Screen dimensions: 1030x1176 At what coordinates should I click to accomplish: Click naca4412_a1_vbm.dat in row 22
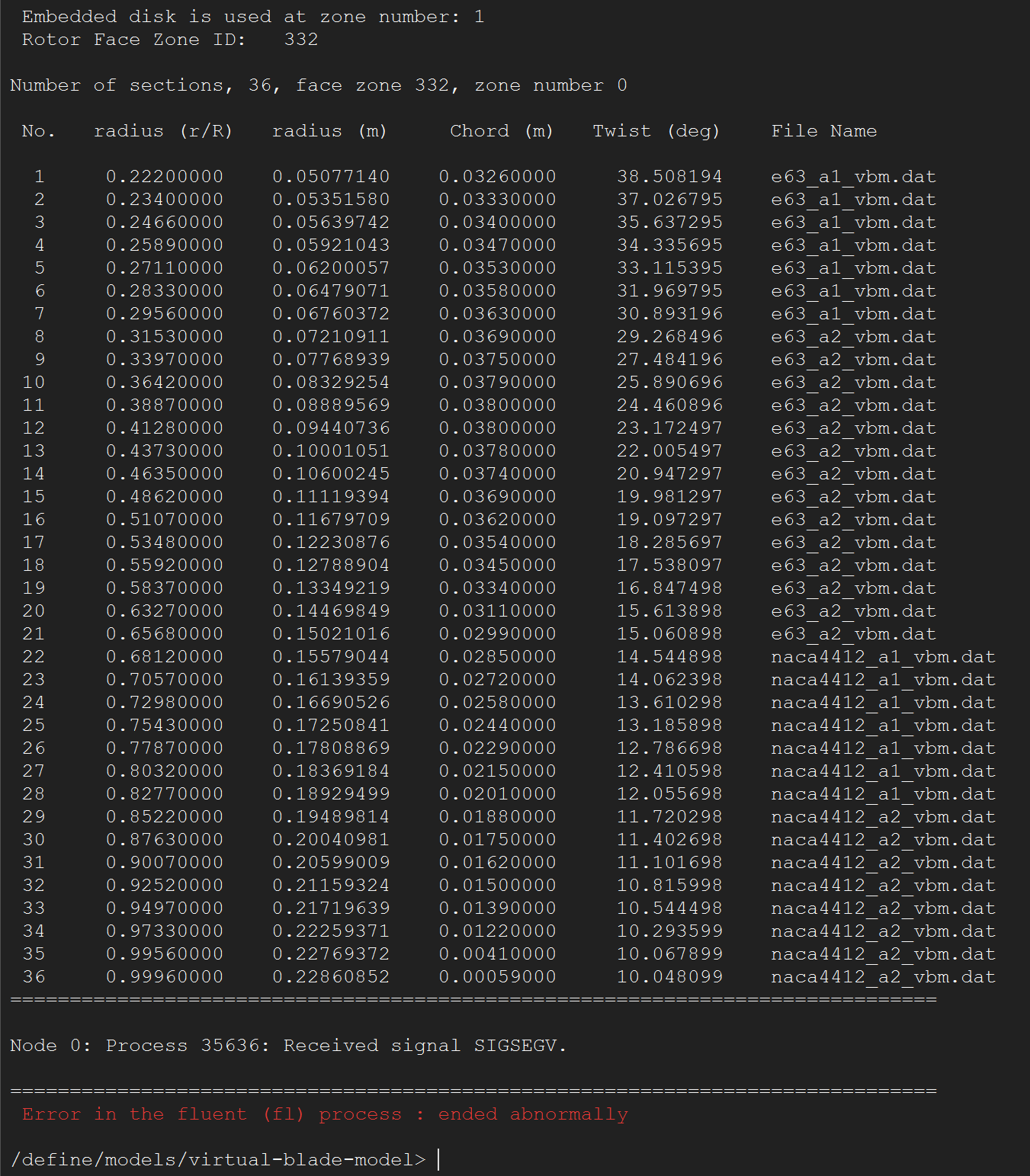tap(883, 657)
